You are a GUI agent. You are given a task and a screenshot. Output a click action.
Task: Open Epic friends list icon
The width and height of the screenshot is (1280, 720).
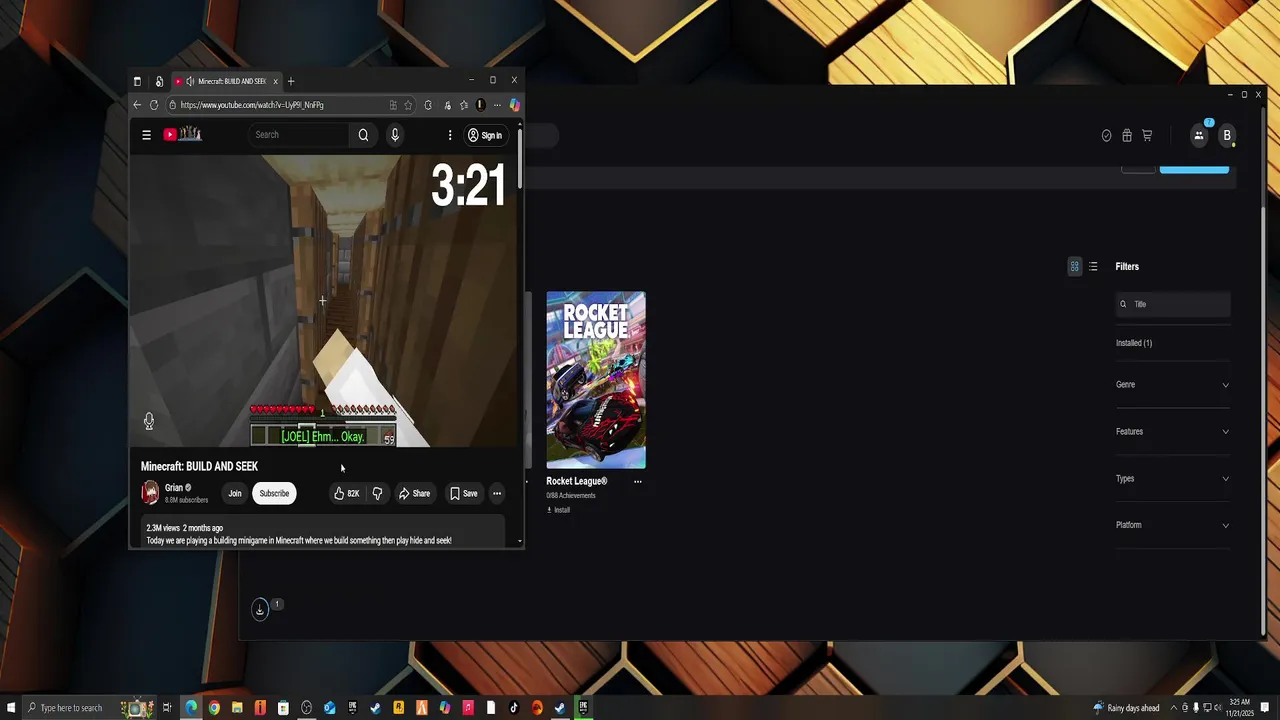coord(1199,135)
